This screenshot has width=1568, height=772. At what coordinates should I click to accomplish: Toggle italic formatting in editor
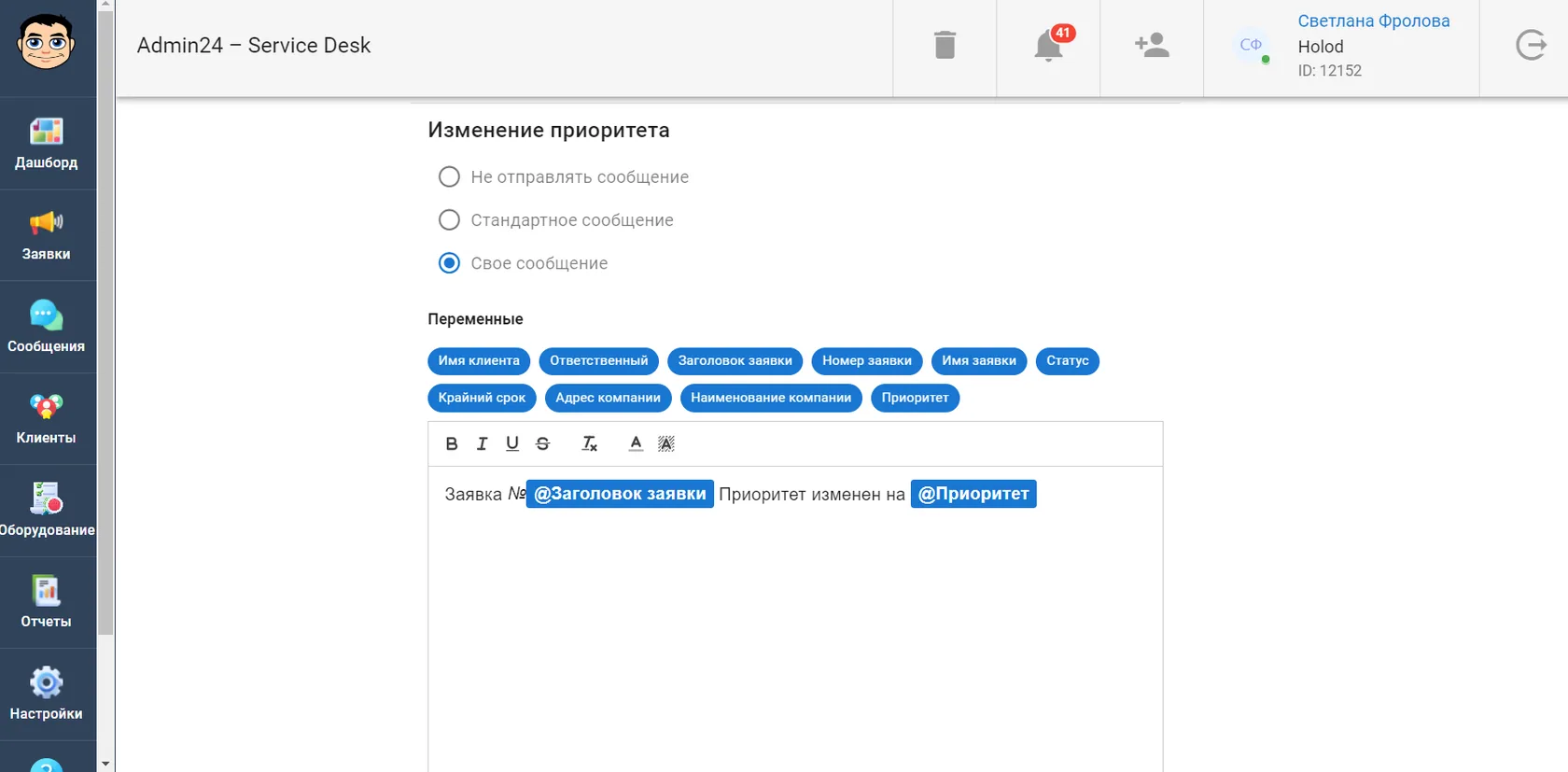(482, 444)
